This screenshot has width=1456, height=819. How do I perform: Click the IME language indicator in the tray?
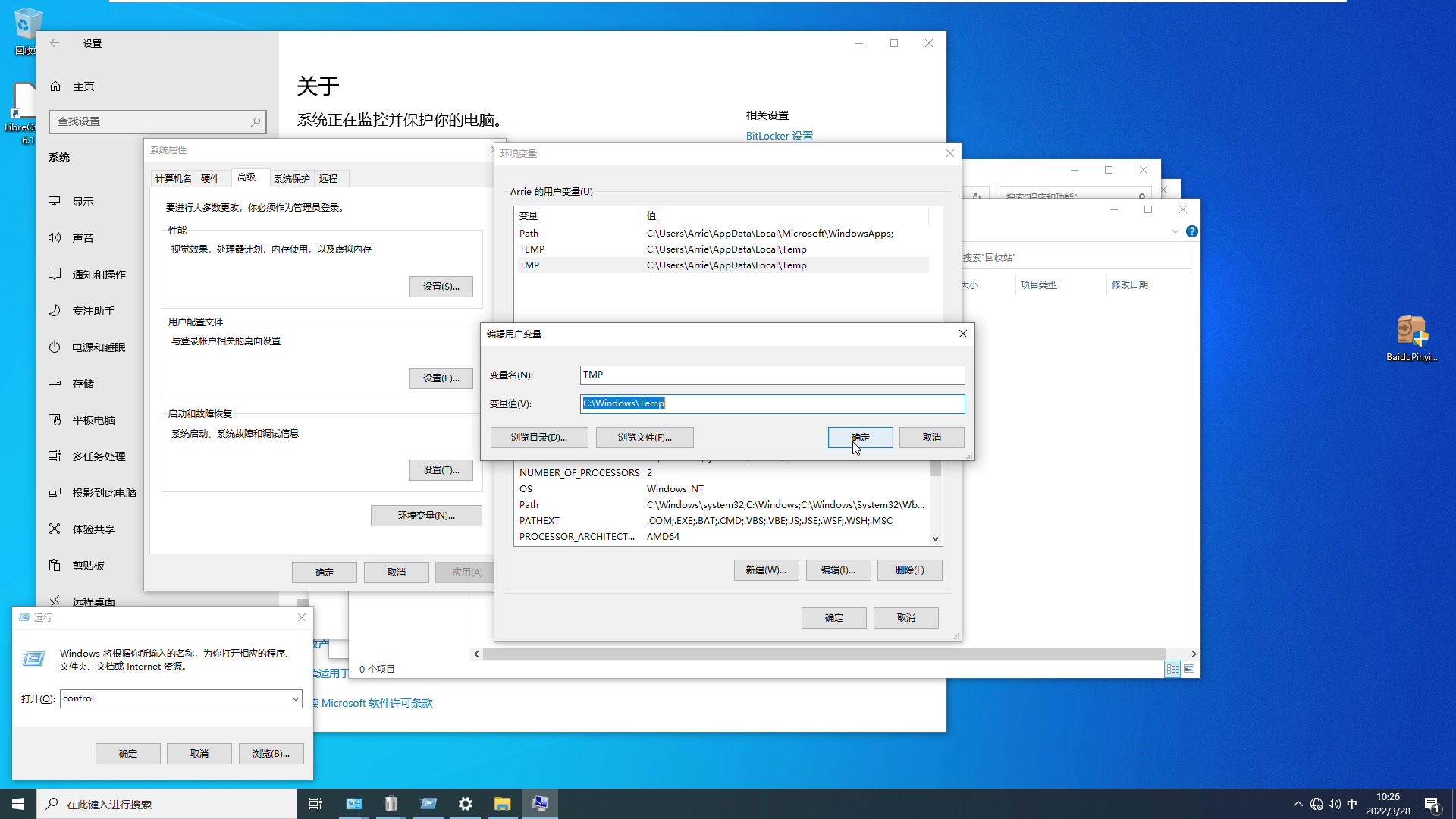[x=1351, y=804]
